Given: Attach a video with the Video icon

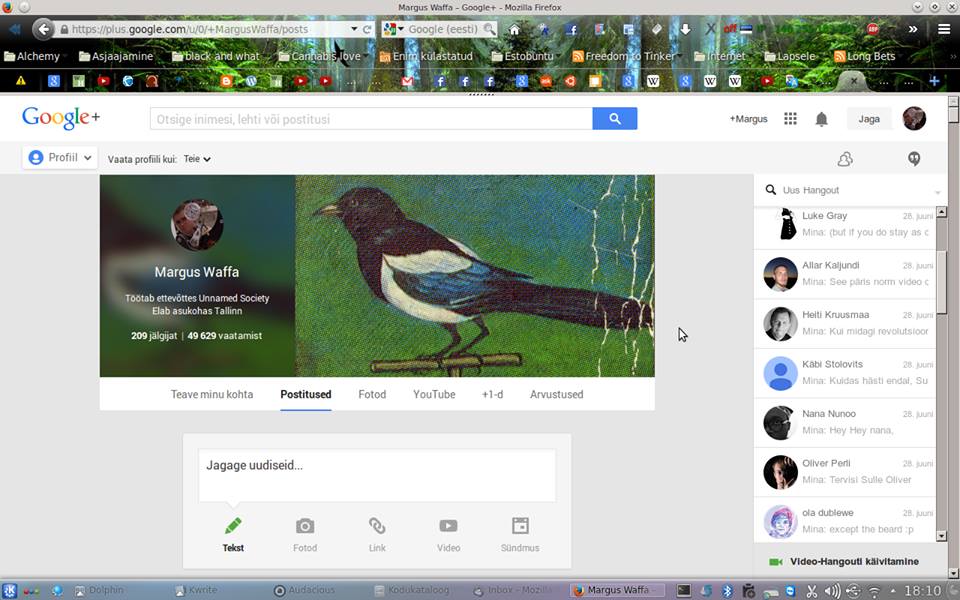Looking at the screenshot, I should [448, 534].
